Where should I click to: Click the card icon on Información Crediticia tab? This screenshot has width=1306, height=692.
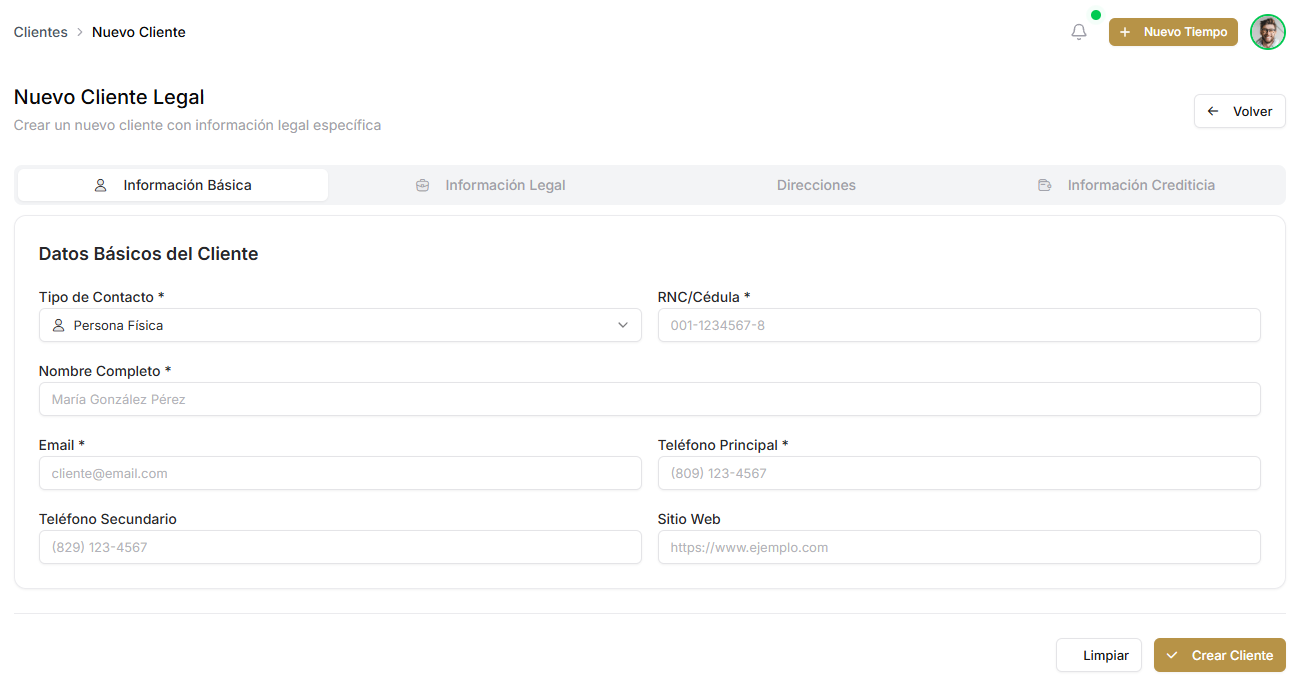(x=1044, y=185)
